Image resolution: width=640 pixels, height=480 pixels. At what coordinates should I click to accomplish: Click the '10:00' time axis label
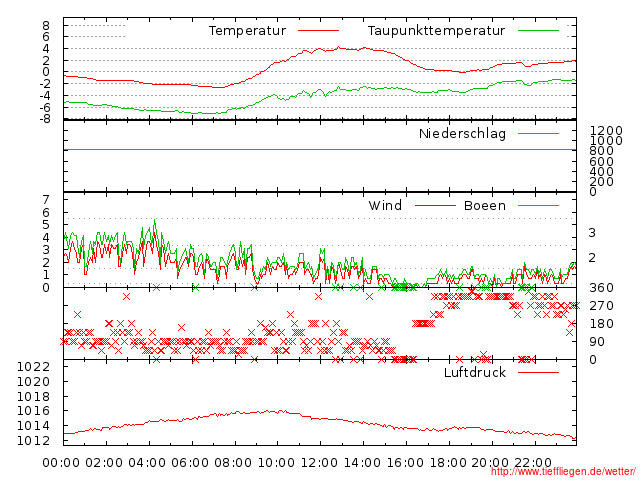tap(276, 463)
